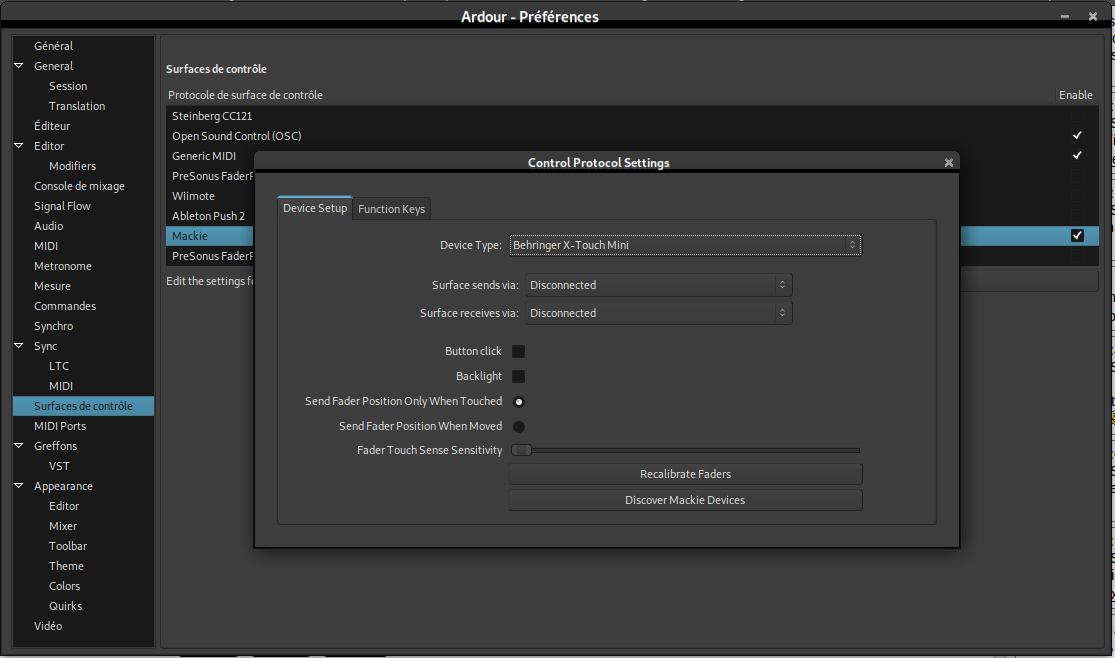The width and height of the screenshot is (1115, 658).
Task: Open Console de mixage preferences
Action: [80, 186]
